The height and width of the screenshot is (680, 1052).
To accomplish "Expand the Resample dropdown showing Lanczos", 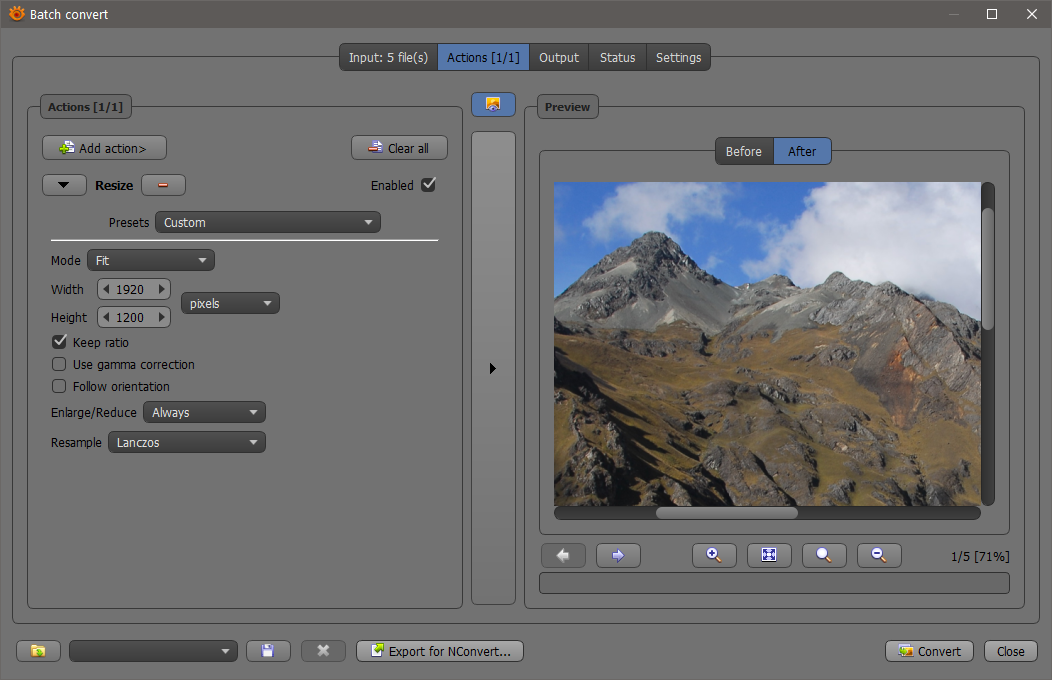I will coord(186,442).
